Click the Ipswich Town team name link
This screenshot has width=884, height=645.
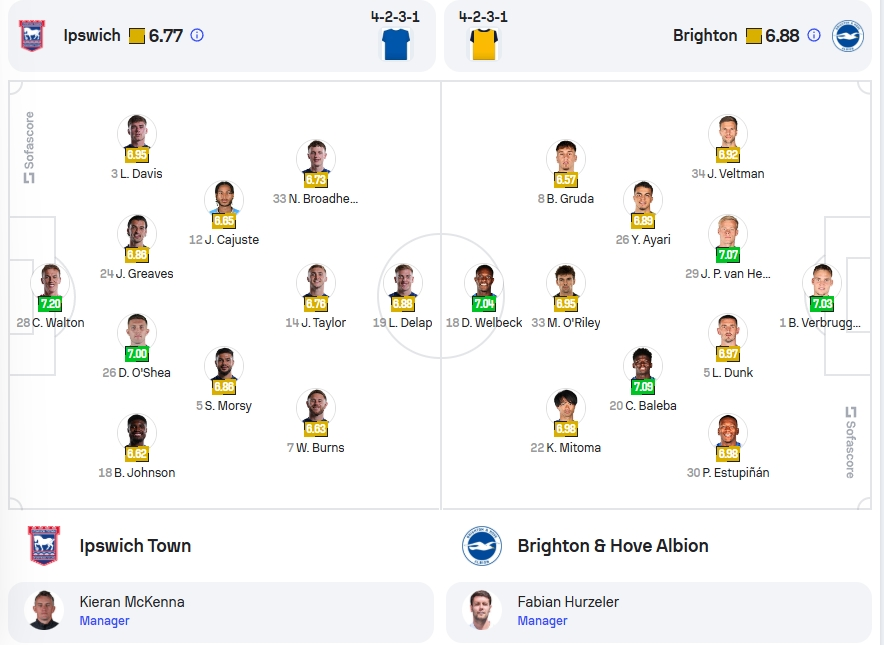tap(135, 546)
